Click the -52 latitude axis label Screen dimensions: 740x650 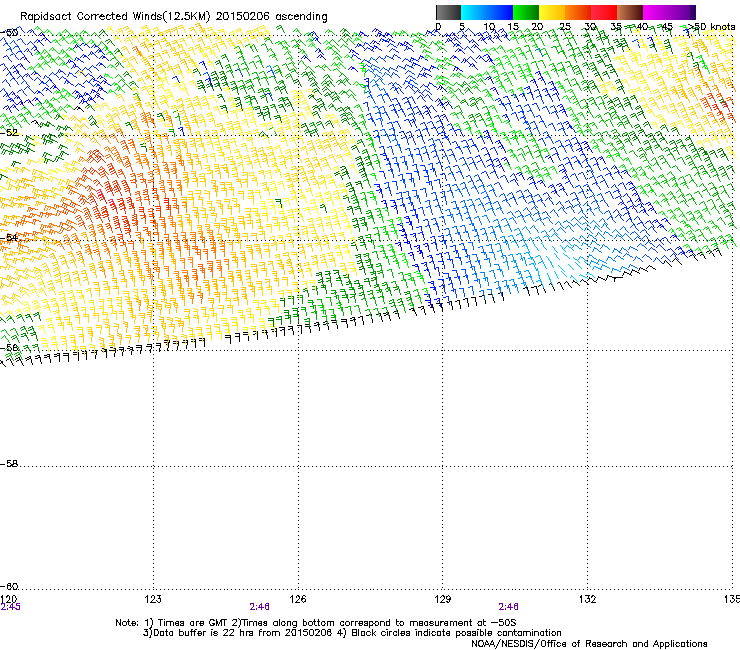9,133
